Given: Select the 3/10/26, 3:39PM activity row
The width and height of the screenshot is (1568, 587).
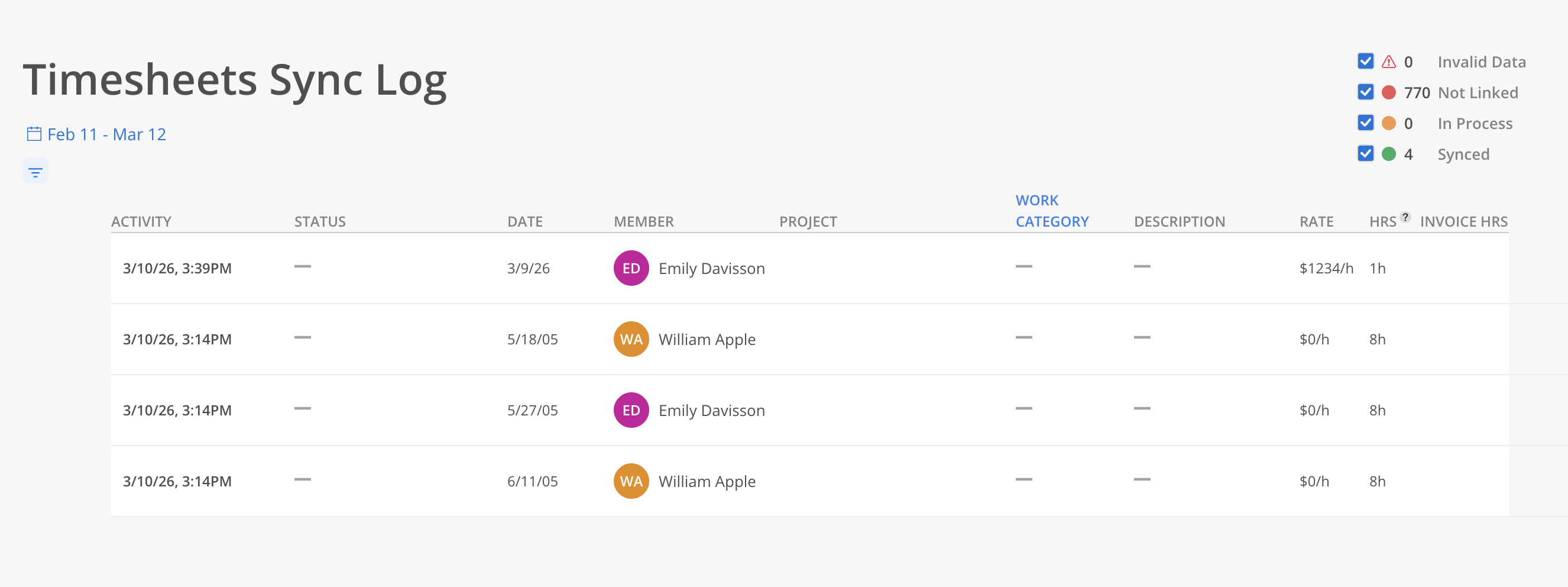Looking at the screenshot, I should pos(177,269).
